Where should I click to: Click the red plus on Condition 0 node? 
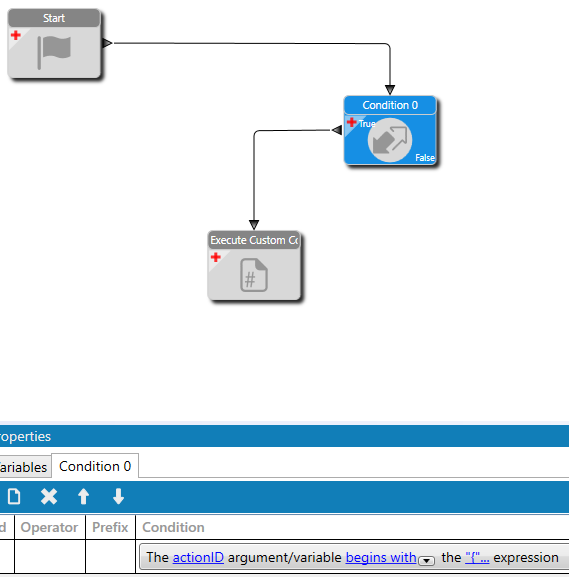tap(351, 122)
